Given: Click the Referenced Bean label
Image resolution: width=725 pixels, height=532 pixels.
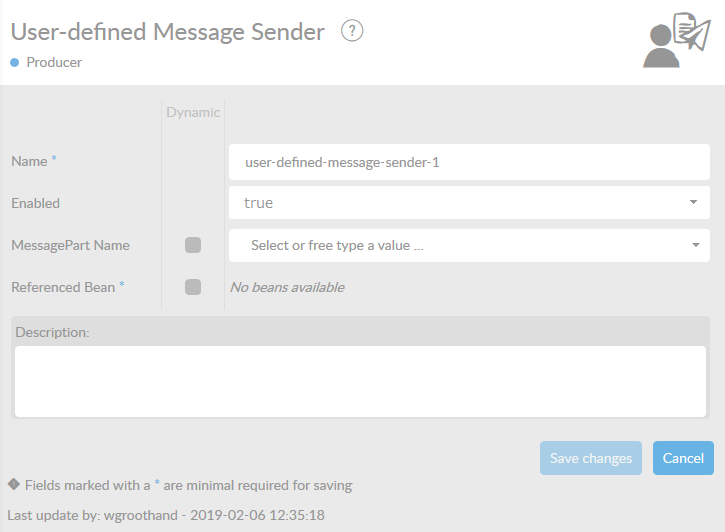Looking at the screenshot, I should coord(63,287).
